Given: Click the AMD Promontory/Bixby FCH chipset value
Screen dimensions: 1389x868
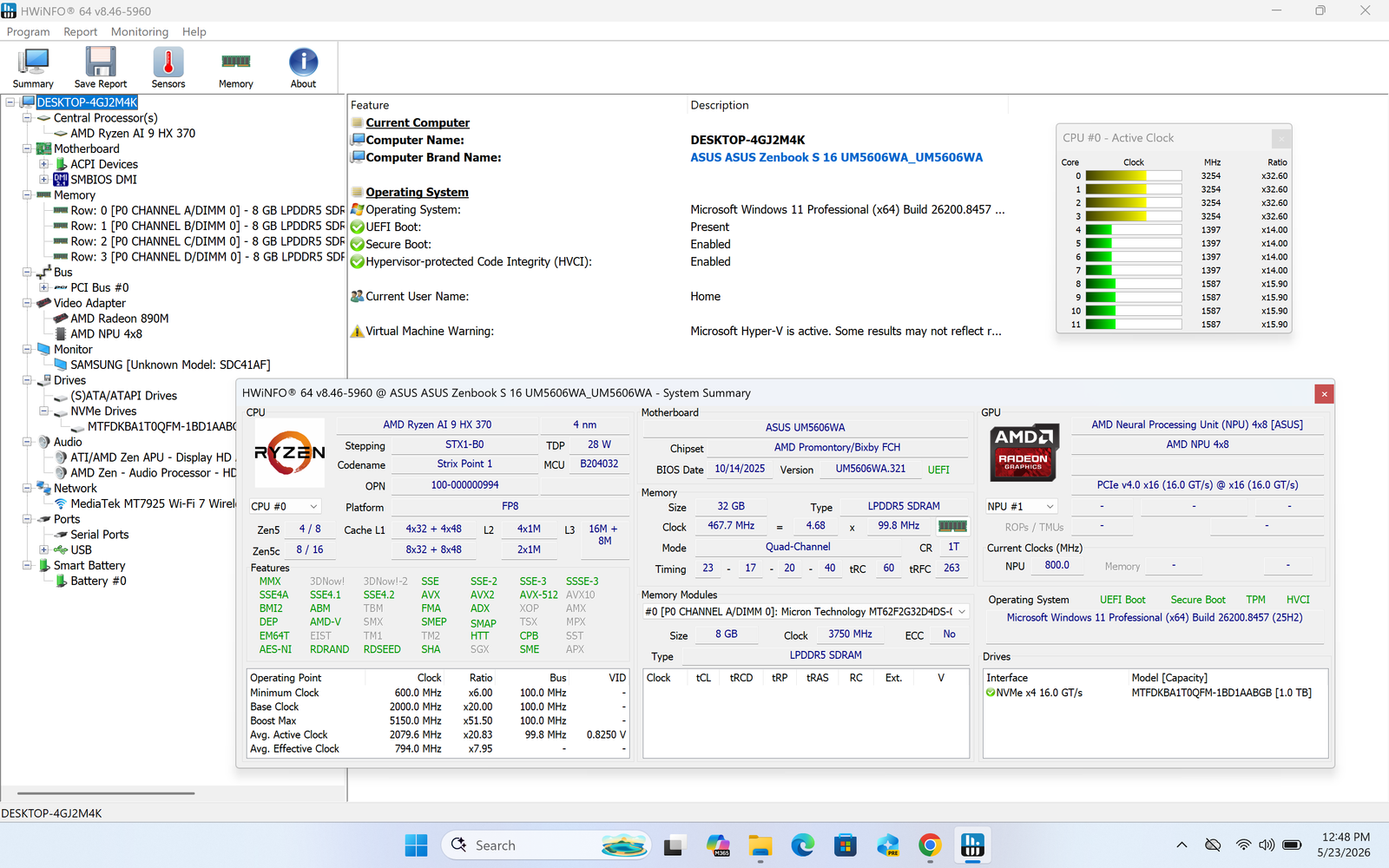Looking at the screenshot, I should [837, 448].
